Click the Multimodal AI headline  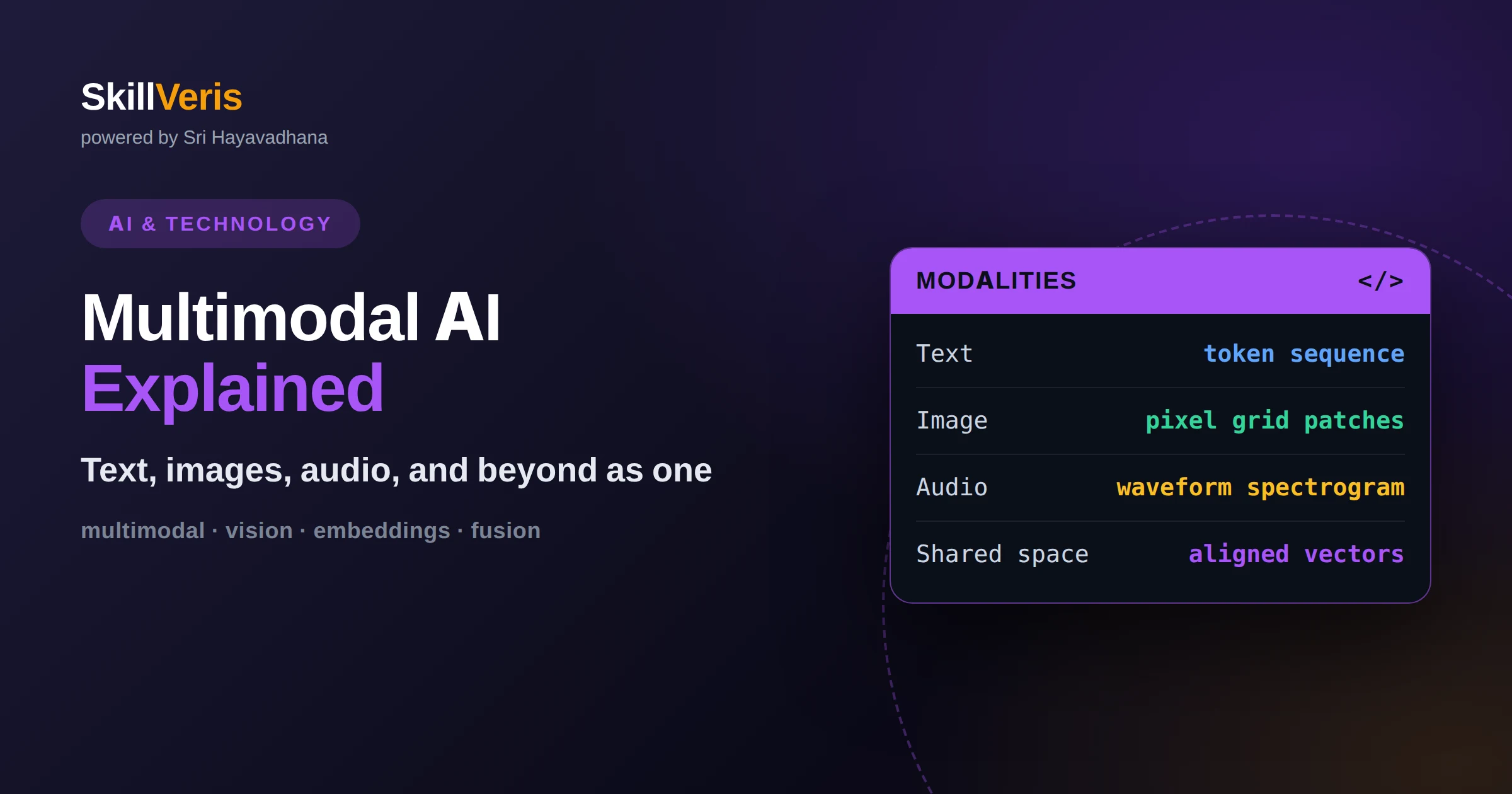click(290, 318)
